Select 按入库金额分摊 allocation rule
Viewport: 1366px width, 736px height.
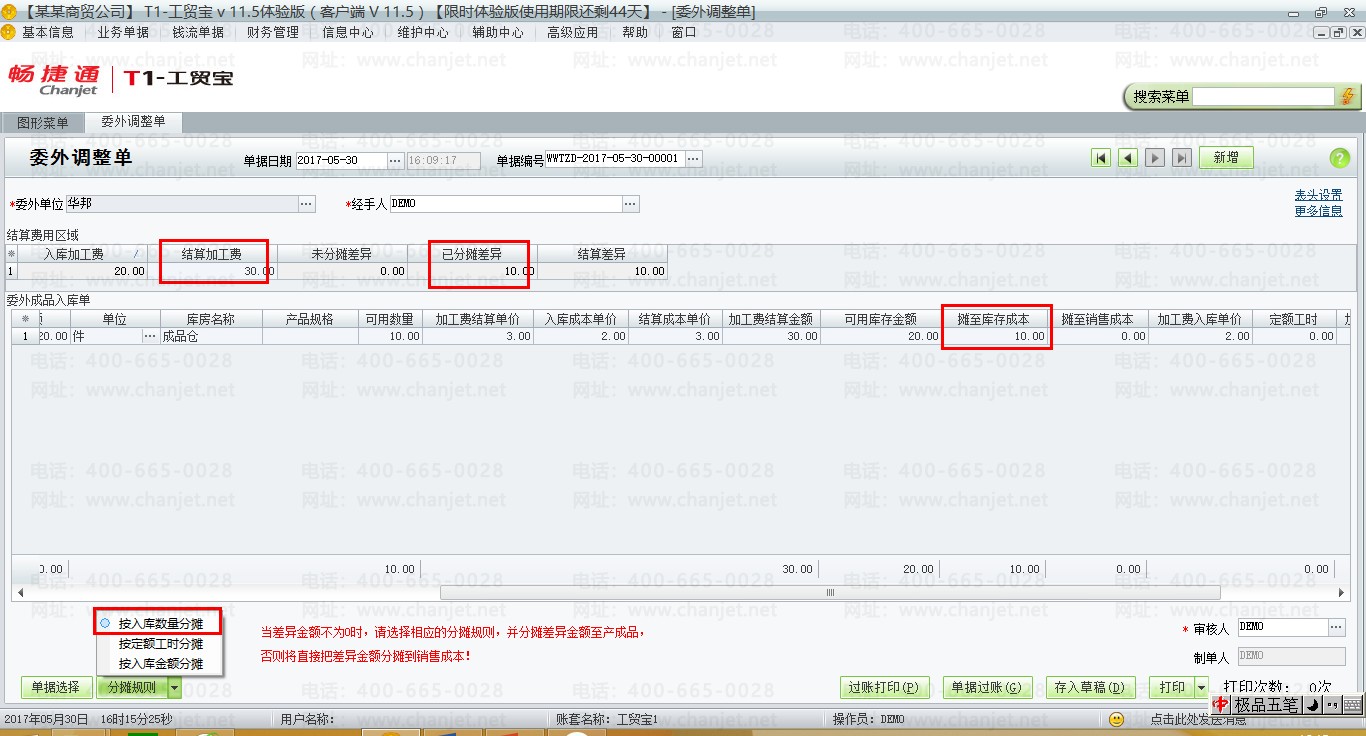tap(160, 664)
